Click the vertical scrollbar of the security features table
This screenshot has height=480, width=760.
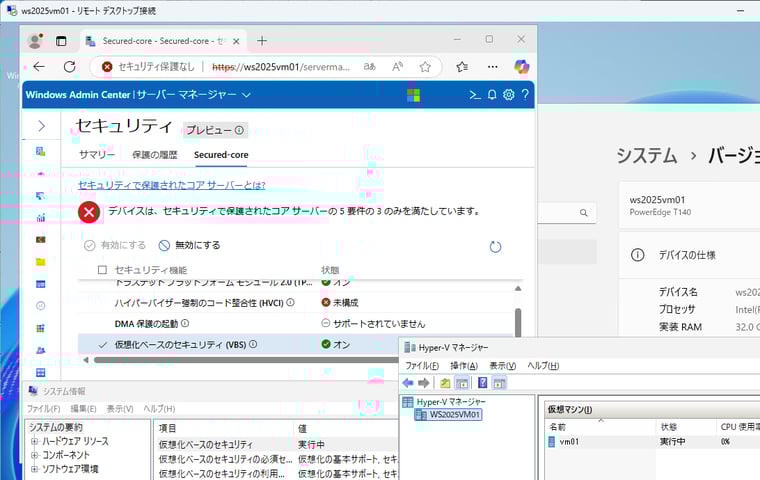[518, 321]
